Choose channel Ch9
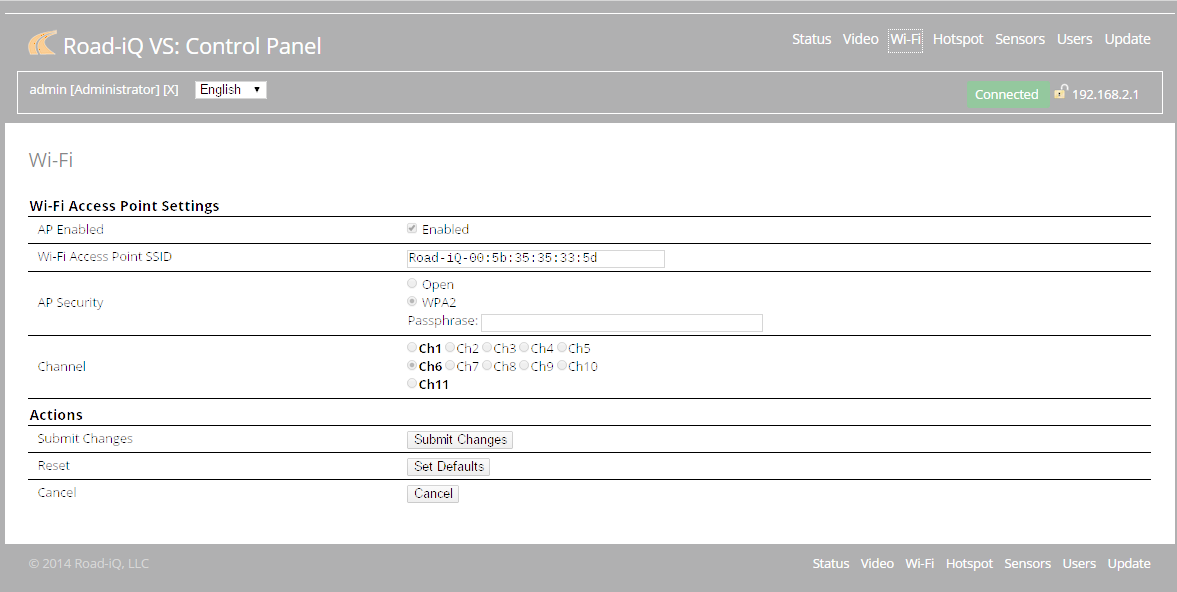 (525, 365)
